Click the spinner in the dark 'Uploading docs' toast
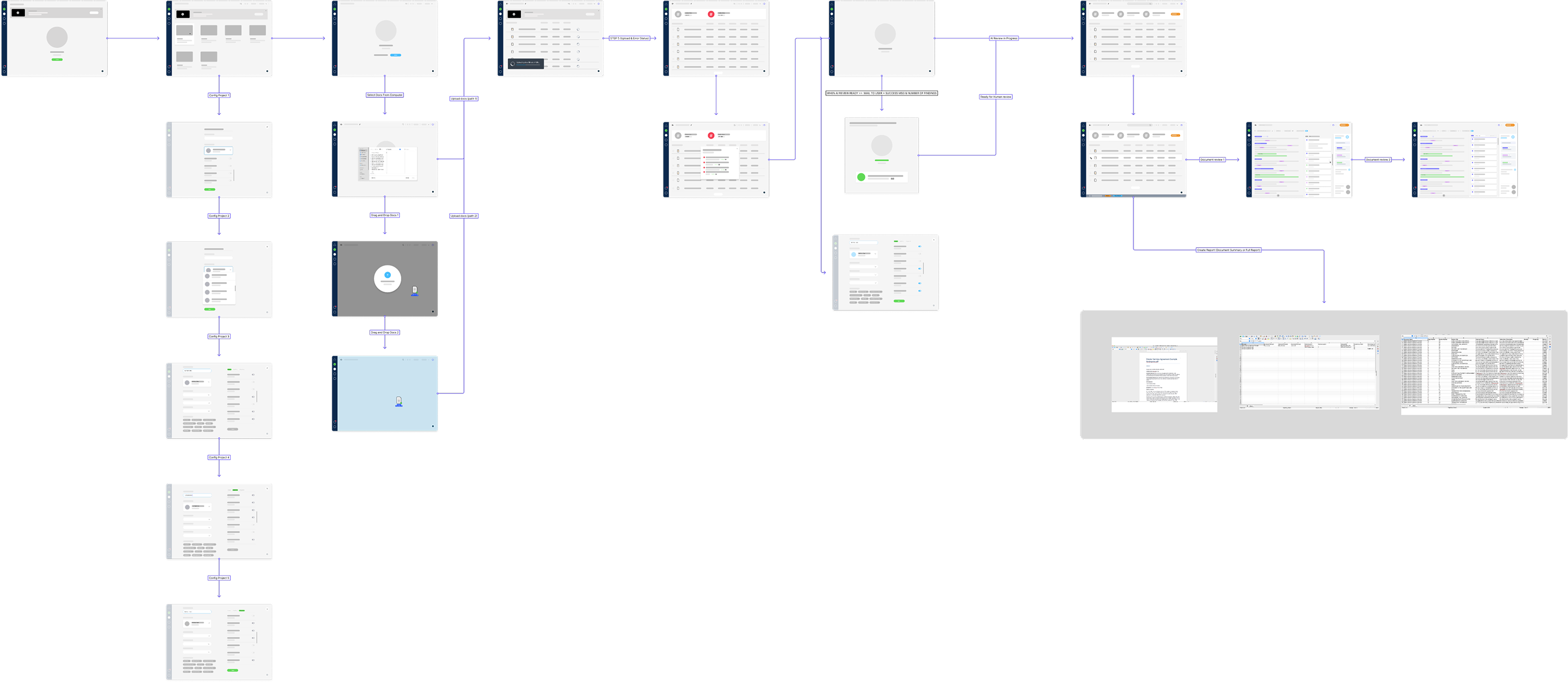Viewport: 1568px width, 682px height. [513, 63]
